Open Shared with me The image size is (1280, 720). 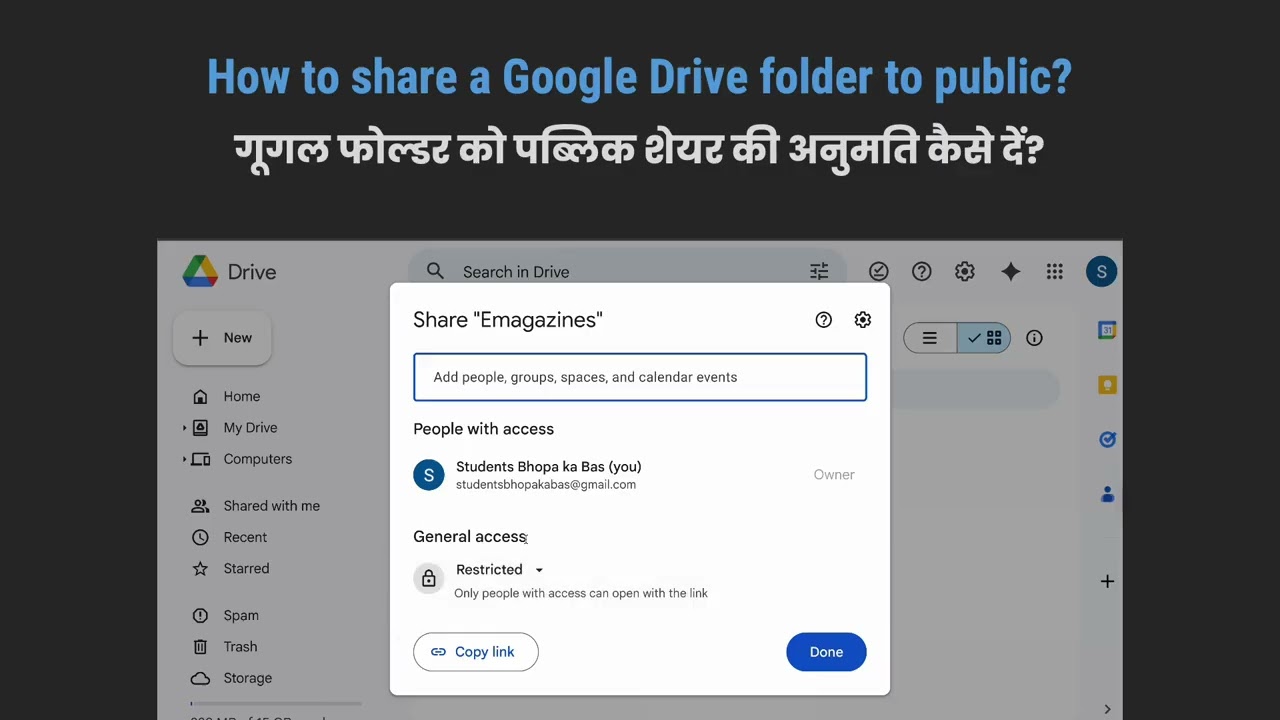tap(271, 506)
